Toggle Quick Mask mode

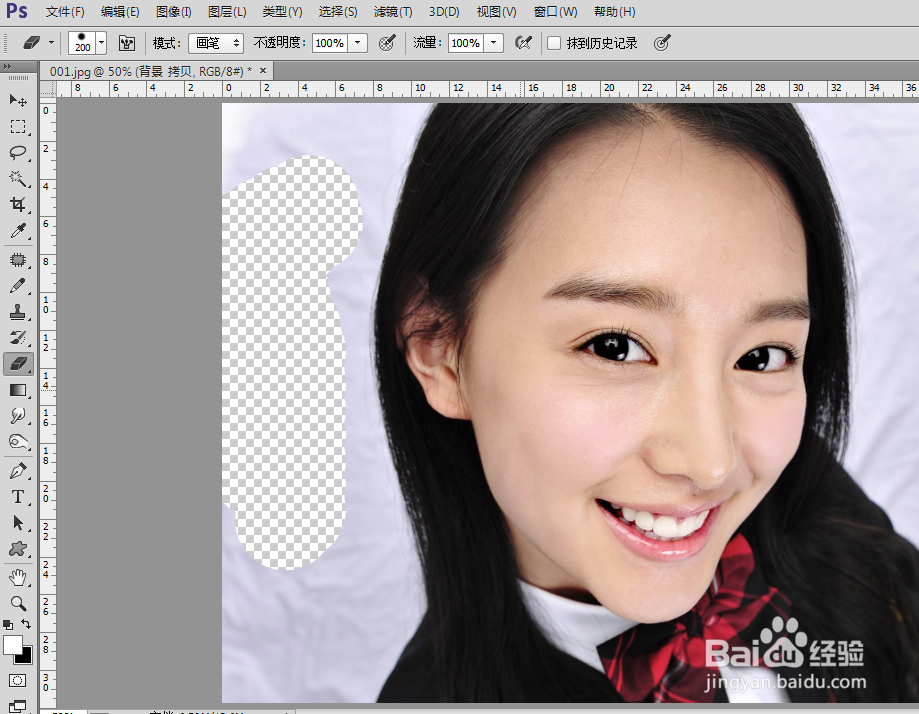point(18,680)
